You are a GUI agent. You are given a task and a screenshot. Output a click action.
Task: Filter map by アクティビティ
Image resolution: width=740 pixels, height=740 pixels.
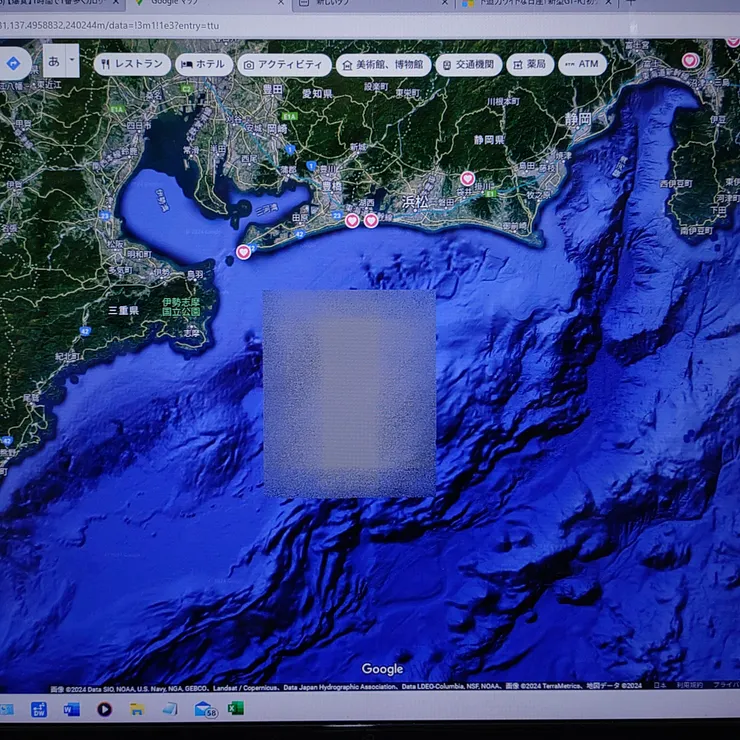click(283, 65)
